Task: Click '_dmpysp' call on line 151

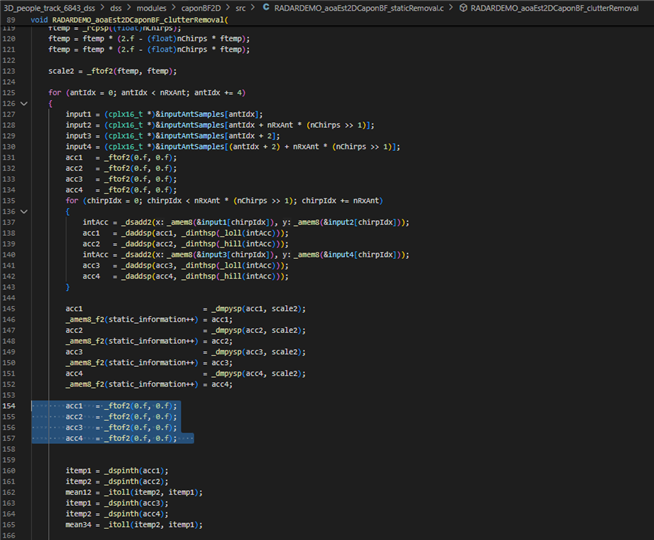Action: pyautogui.click(x=226, y=373)
